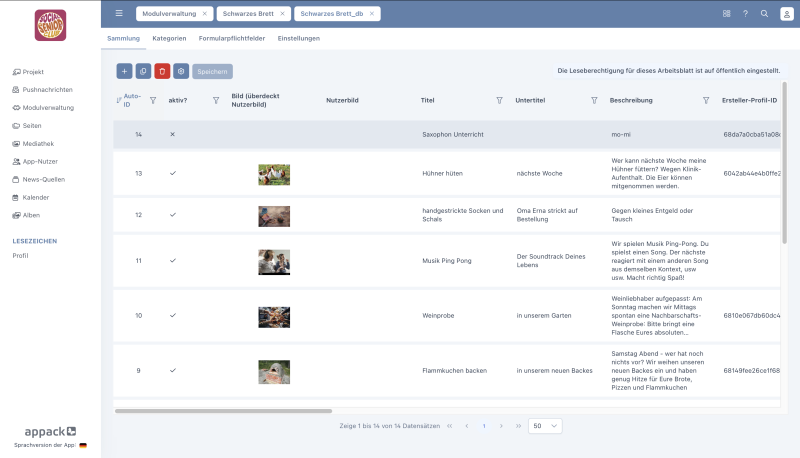The height and width of the screenshot is (458, 800).
Task: Click the search magnifier icon in header
Action: coord(764,14)
